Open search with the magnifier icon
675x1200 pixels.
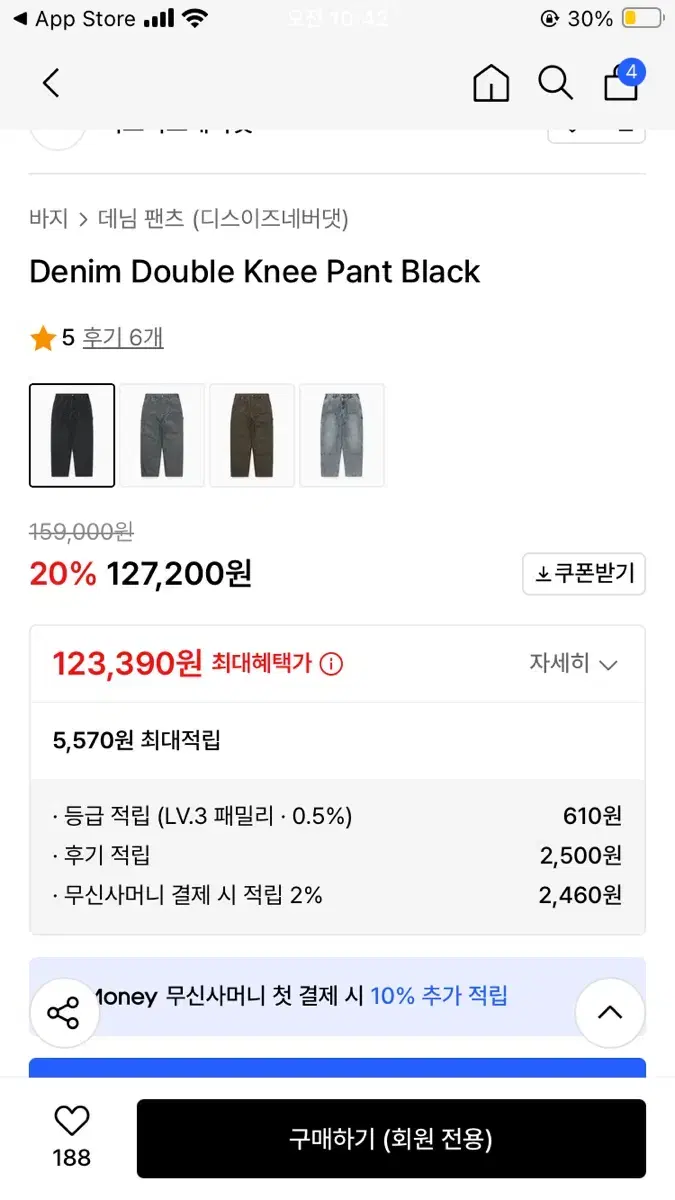[x=555, y=83]
